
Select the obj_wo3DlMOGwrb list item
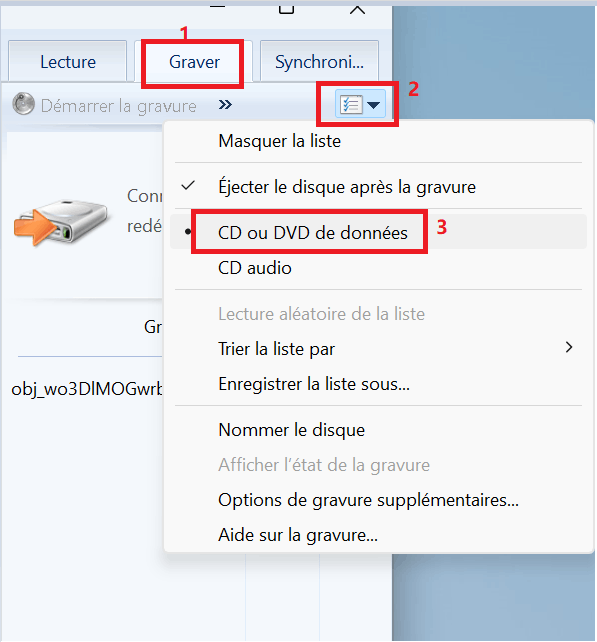pos(87,389)
